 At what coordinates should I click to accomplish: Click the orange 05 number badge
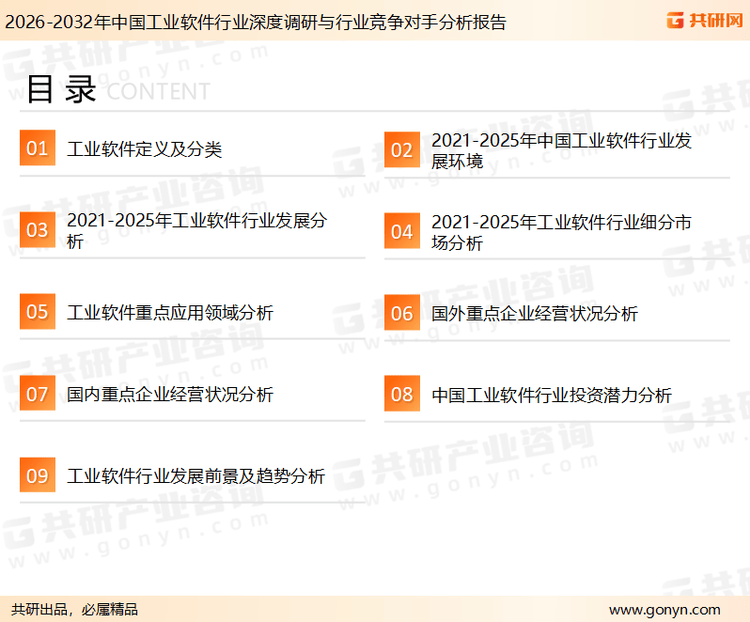coord(37,312)
